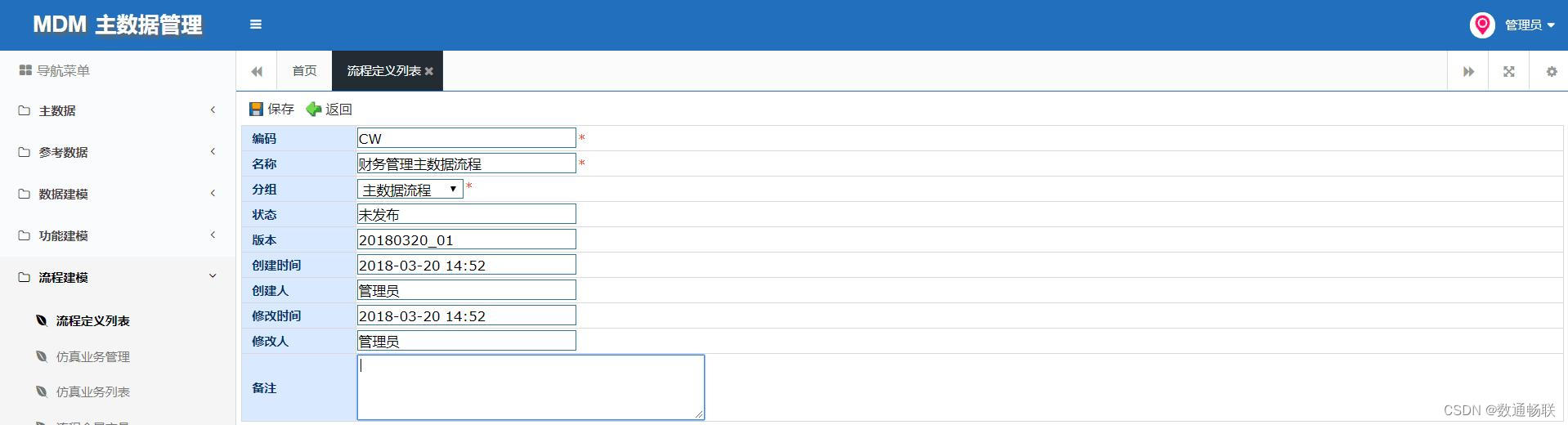Click the save disk icon
The height and width of the screenshot is (425, 1568).
click(x=257, y=109)
